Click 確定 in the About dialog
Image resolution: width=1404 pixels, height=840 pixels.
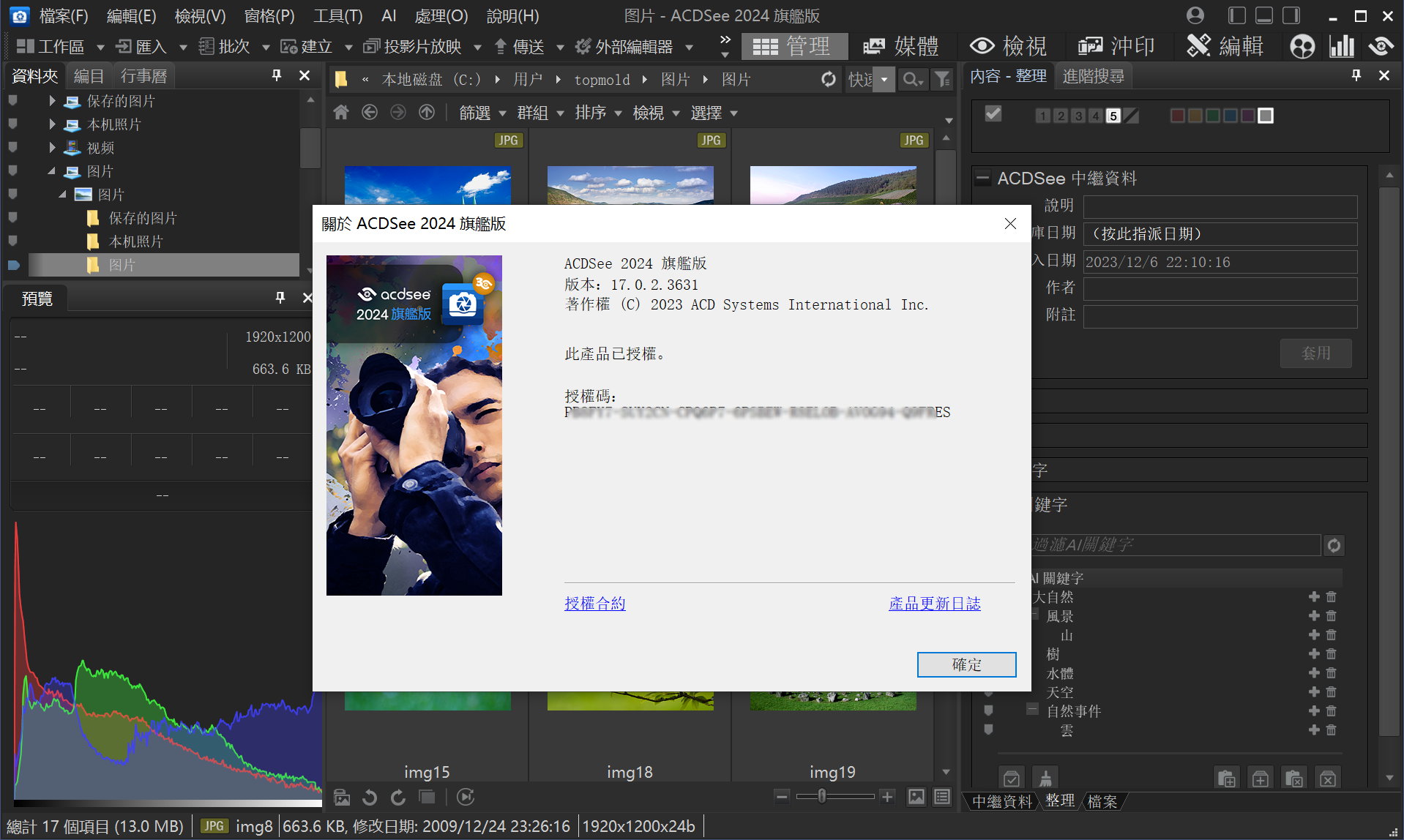click(x=966, y=664)
